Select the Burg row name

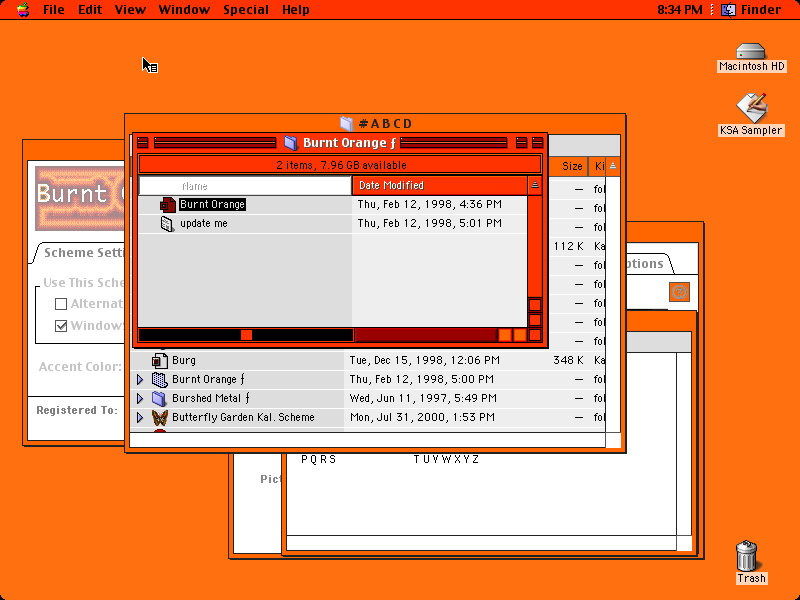184,360
